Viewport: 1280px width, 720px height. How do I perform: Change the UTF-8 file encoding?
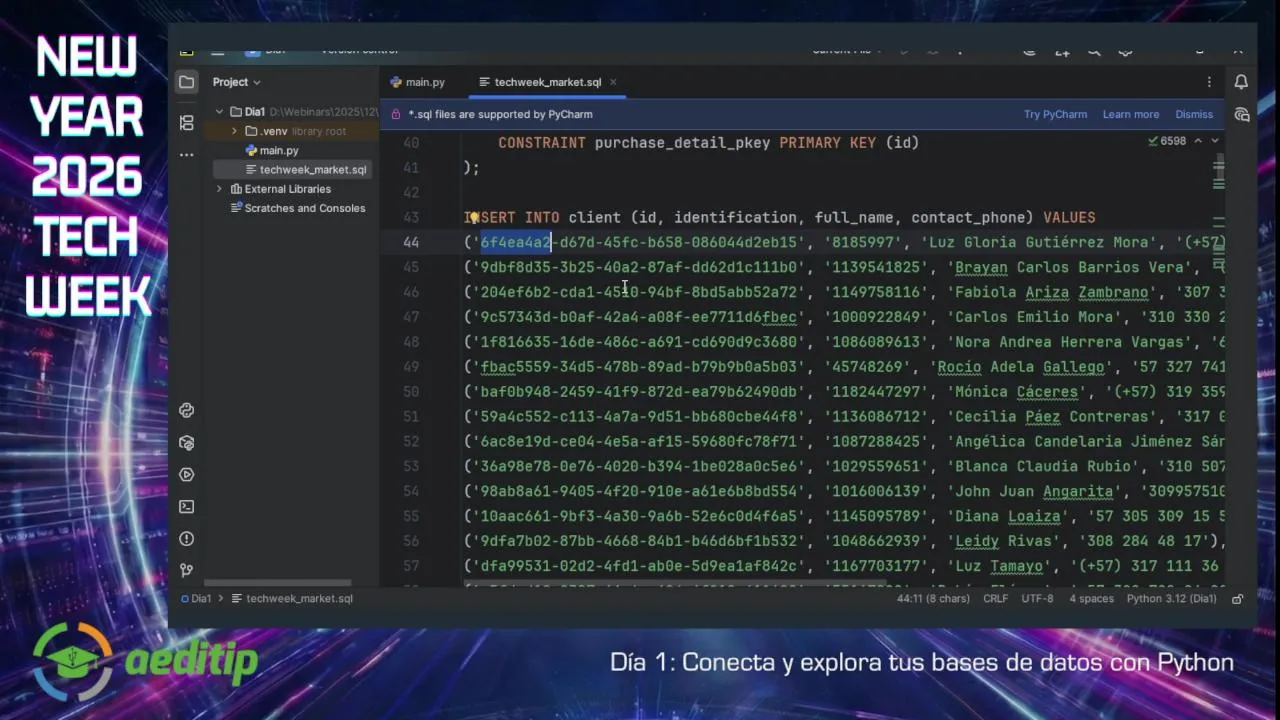tap(1037, 599)
